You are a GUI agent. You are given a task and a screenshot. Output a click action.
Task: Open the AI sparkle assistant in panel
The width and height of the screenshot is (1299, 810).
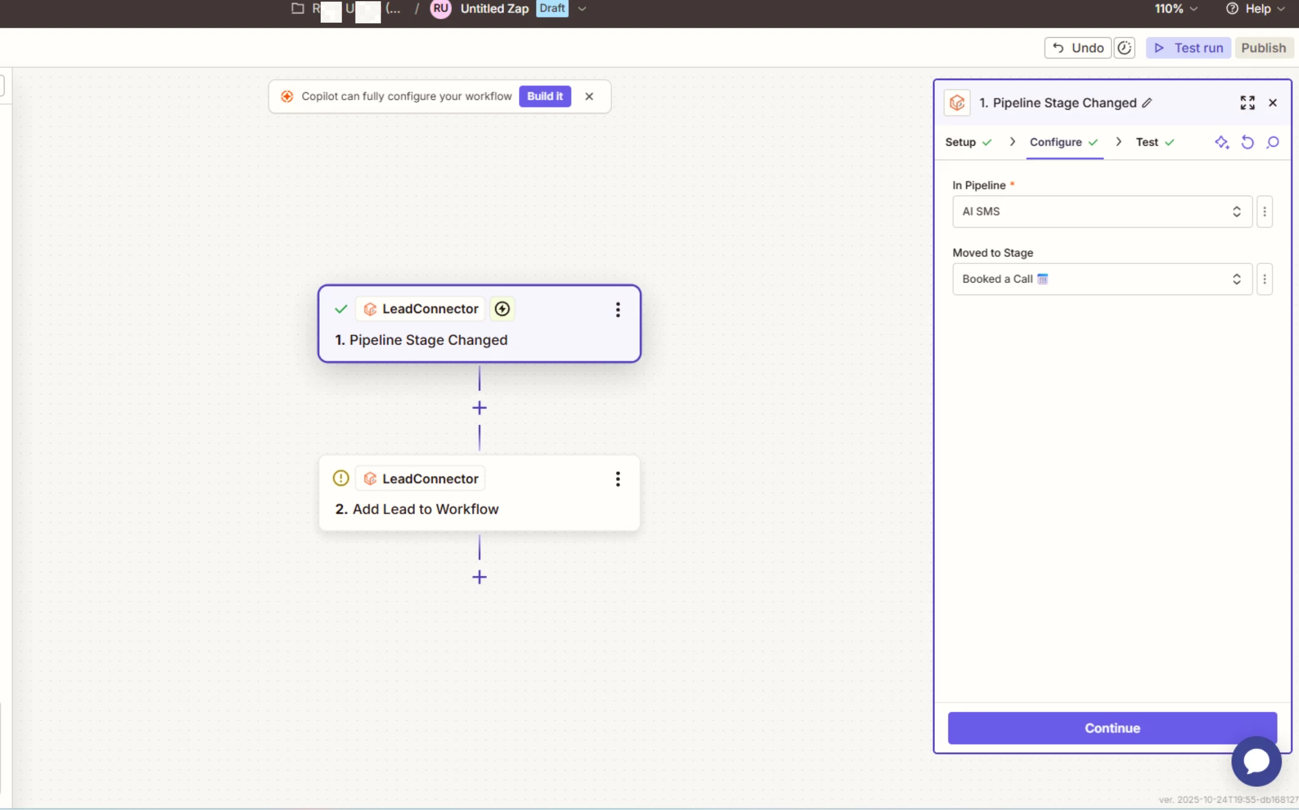1221,142
